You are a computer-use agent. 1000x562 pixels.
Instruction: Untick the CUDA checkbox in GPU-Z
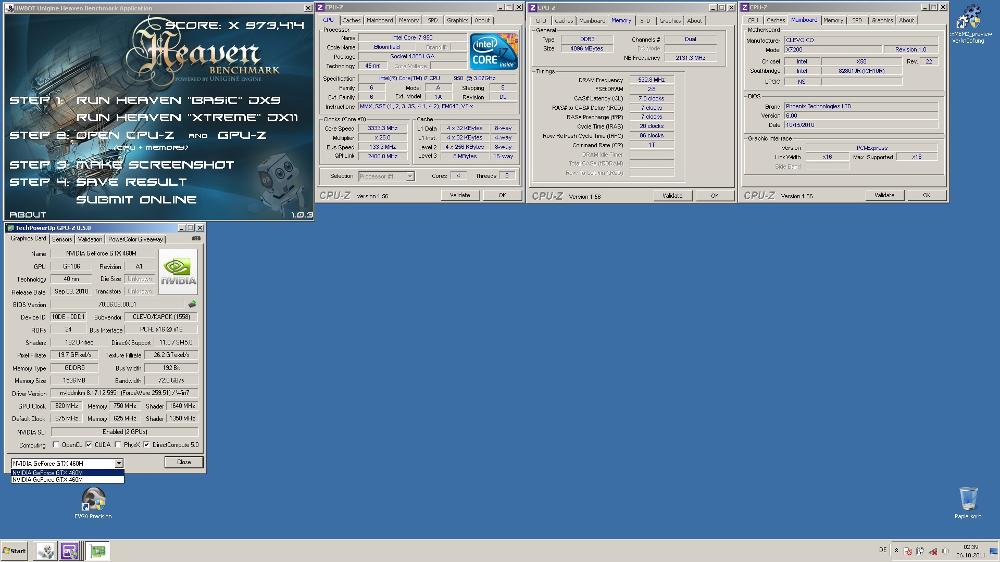tap(89, 445)
